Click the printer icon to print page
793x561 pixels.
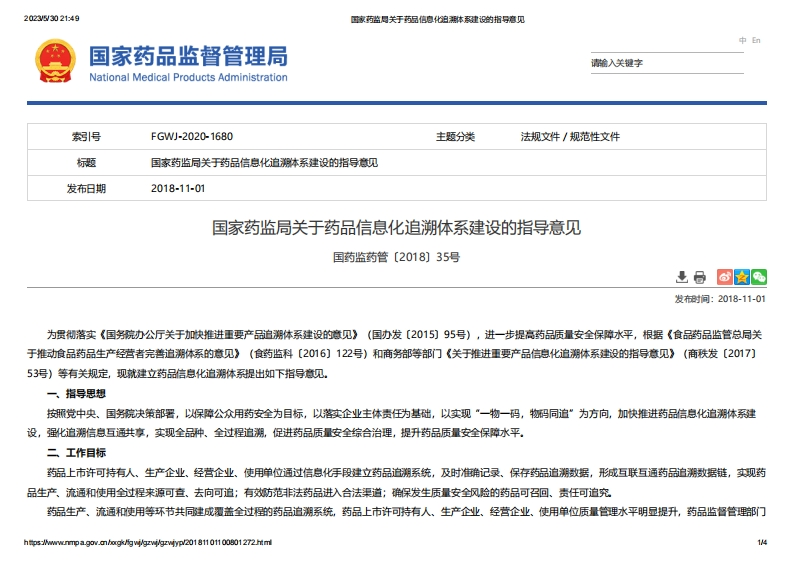click(700, 277)
